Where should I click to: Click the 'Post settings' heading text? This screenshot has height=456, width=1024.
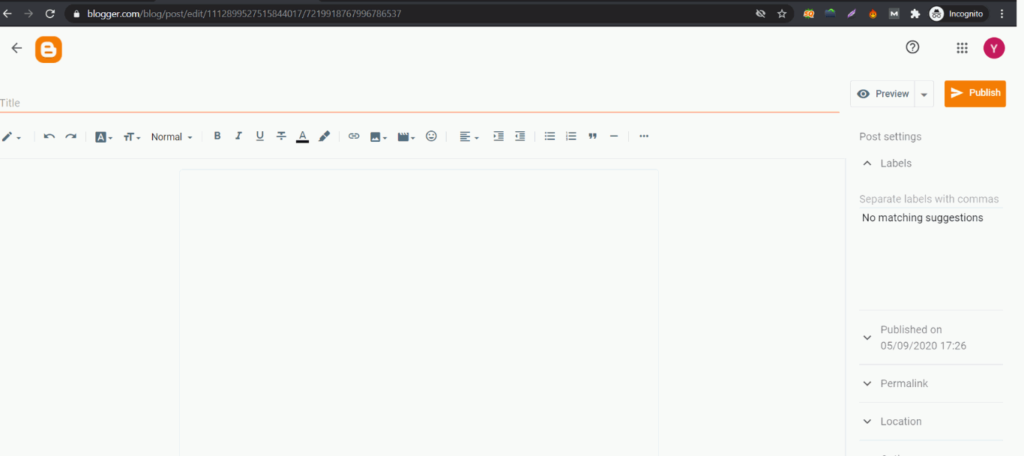[890, 137]
